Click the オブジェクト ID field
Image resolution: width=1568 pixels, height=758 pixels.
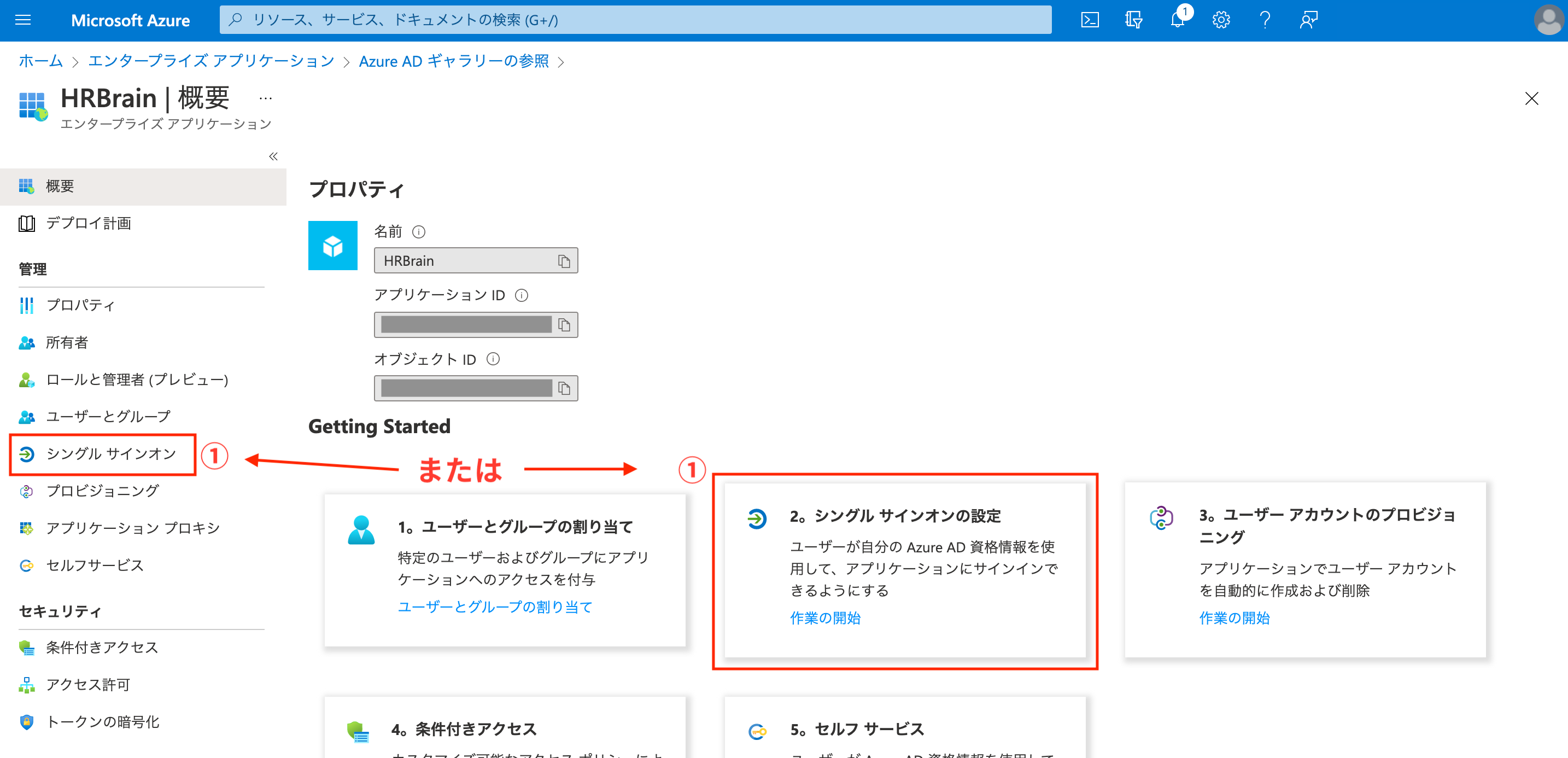point(476,388)
